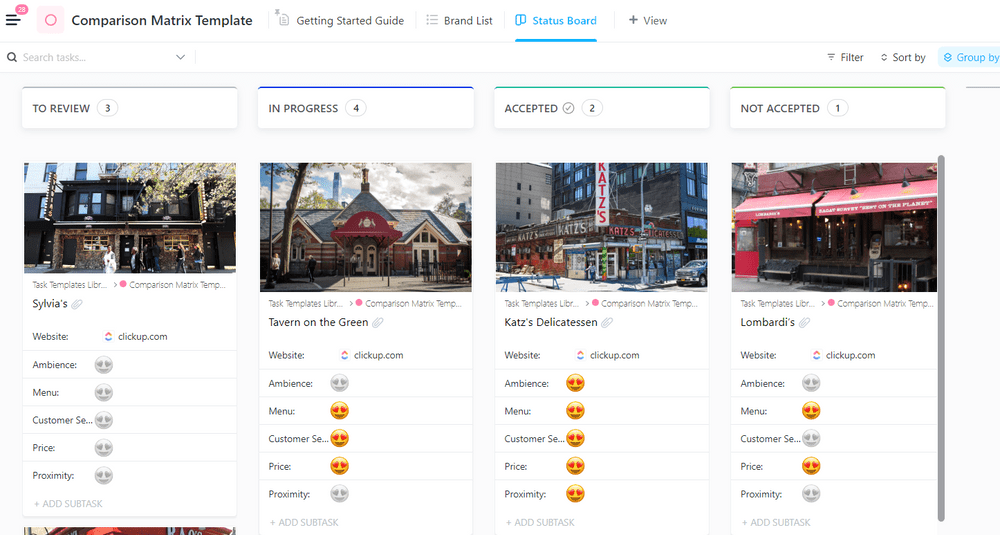Click the pink circle space icon
Screen dimensions: 1000x535
[x=50, y=20]
